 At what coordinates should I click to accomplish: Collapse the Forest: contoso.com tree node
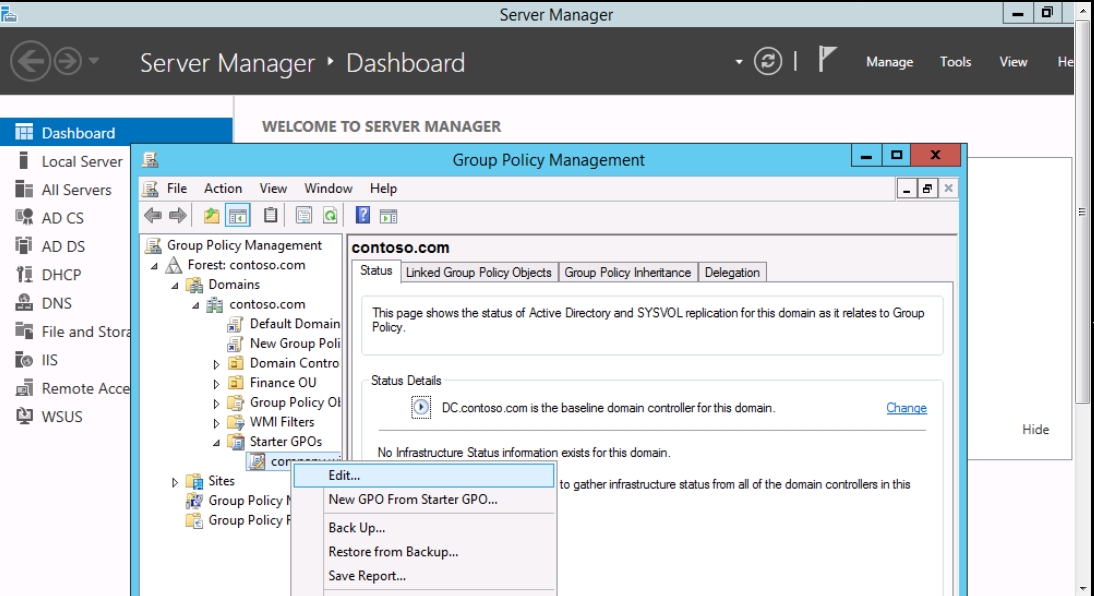(x=154, y=266)
